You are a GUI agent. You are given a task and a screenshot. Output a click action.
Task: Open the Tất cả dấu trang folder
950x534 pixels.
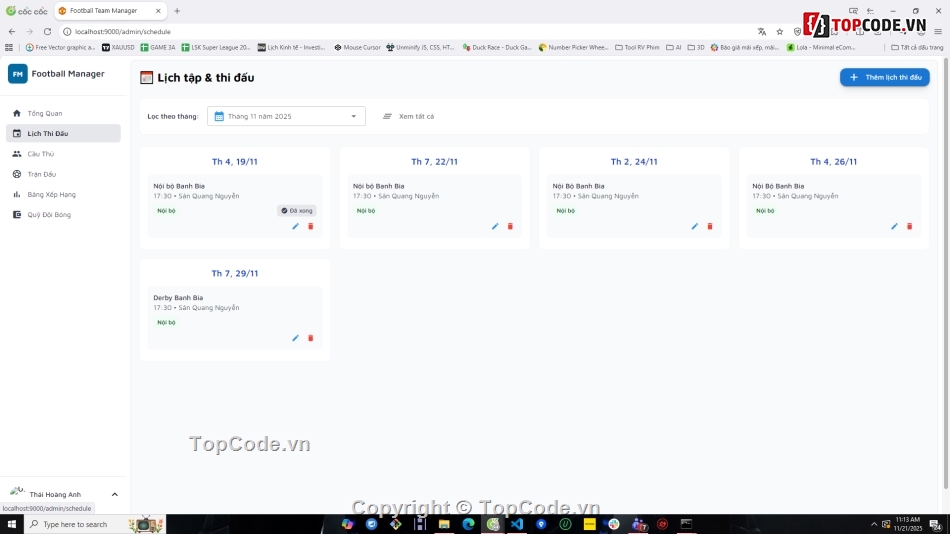pos(917,47)
